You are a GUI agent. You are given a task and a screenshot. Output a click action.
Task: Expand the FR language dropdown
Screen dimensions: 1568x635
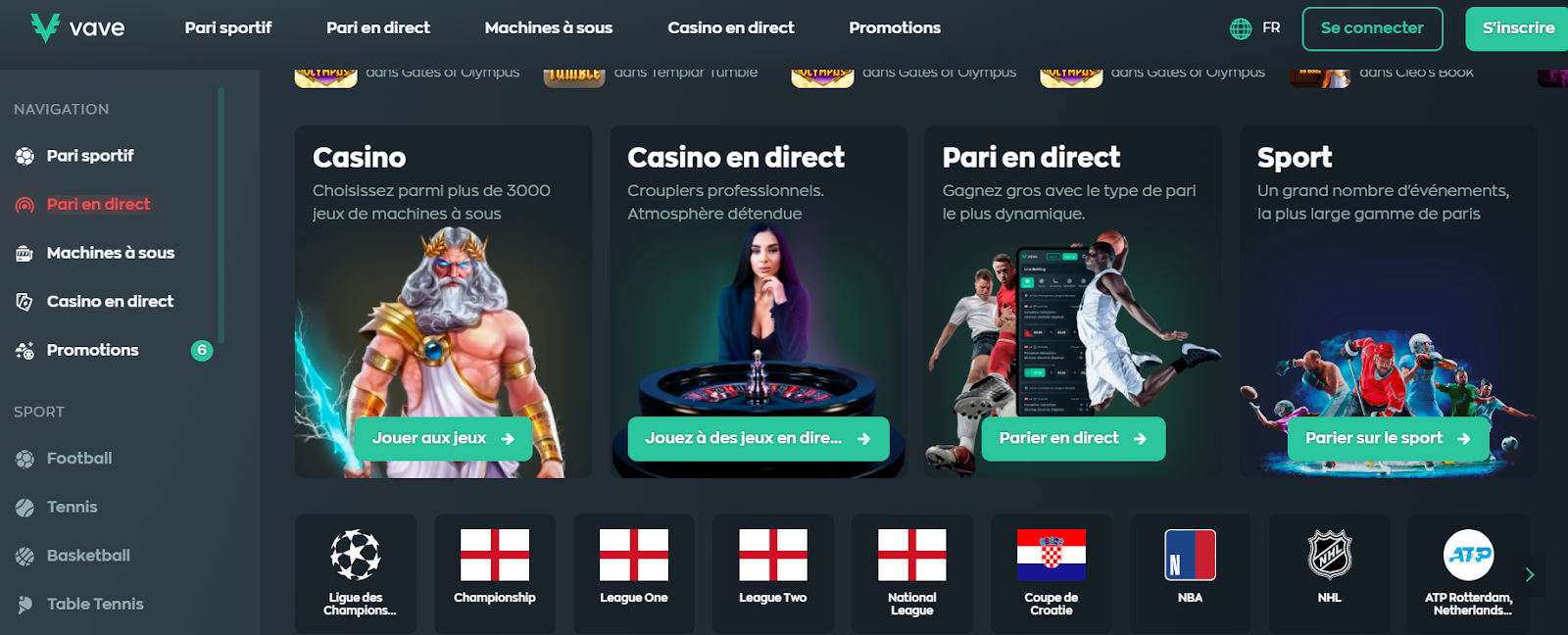(1271, 28)
